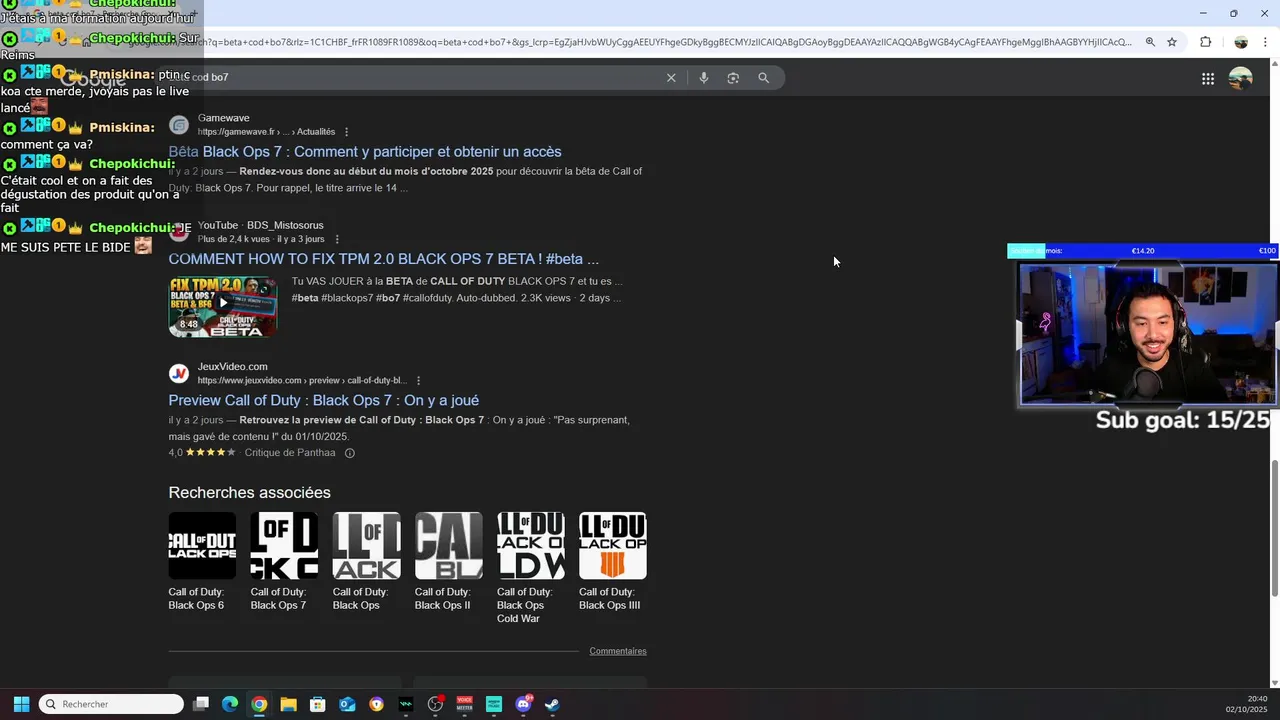Open Preview Call of Duty Black Ops 7 link
This screenshot has height=720, width=1280.
tap(324, 401)
